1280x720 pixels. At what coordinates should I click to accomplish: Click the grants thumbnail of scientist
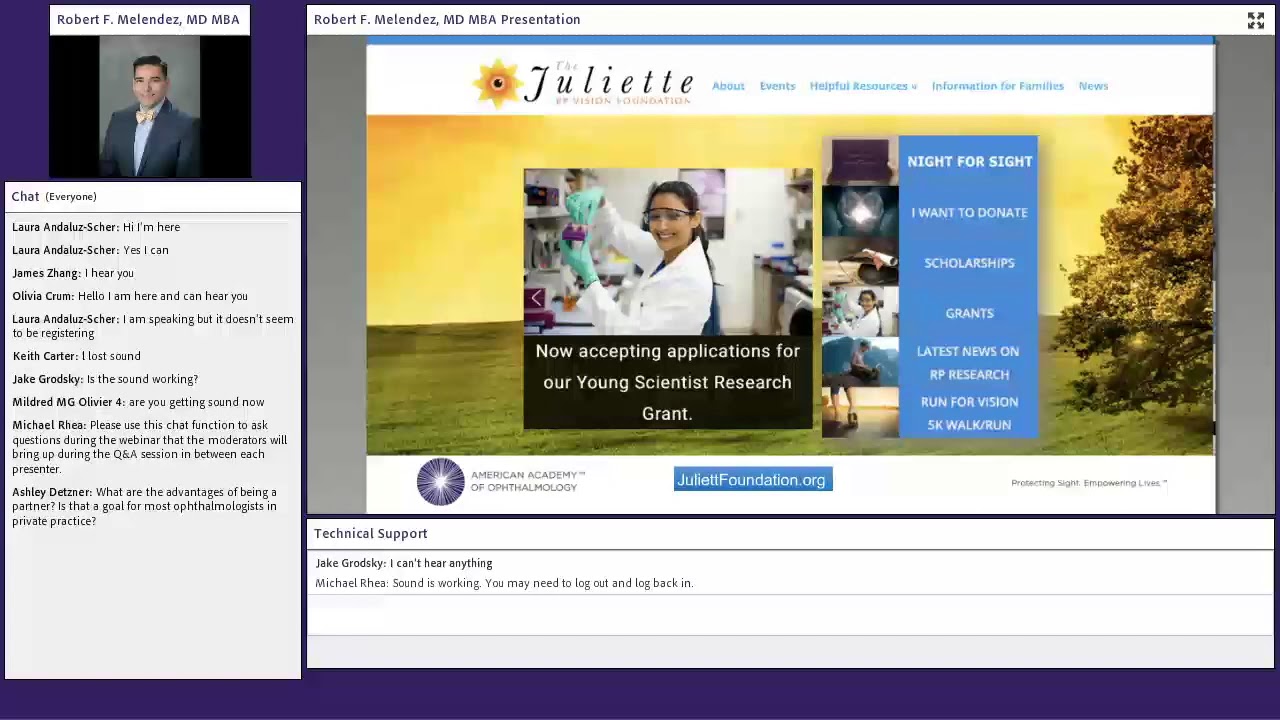[x=860, y=311]
